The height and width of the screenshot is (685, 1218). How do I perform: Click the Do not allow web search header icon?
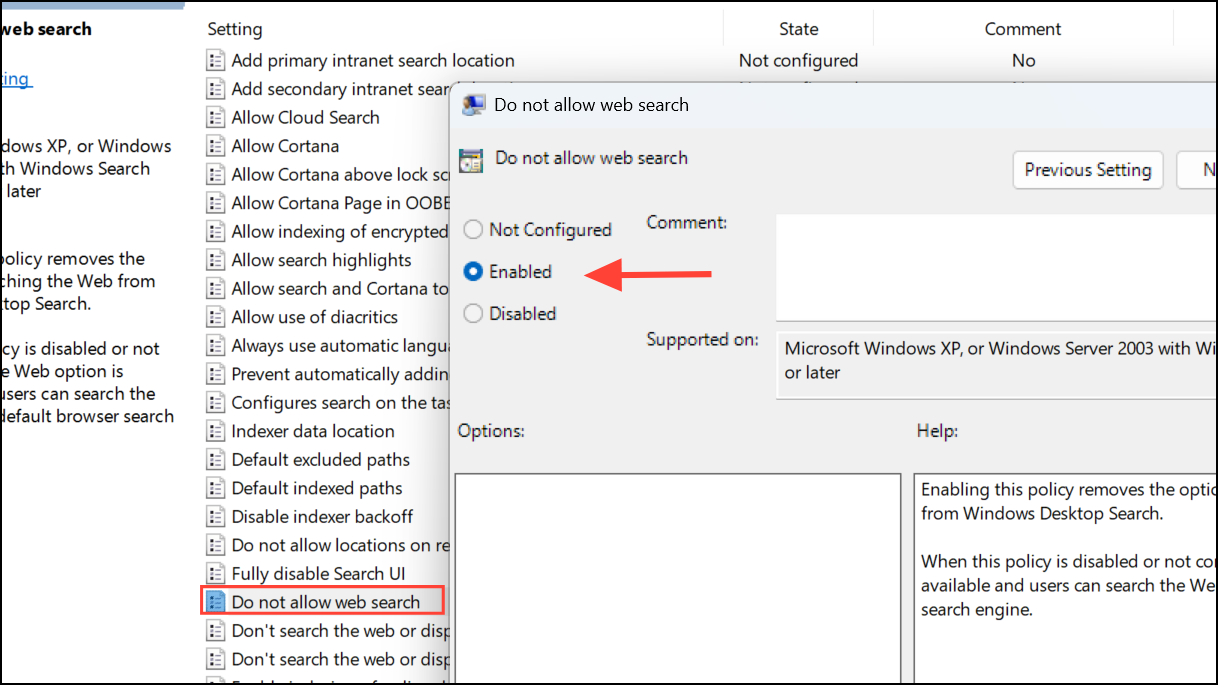coord(470,159)
